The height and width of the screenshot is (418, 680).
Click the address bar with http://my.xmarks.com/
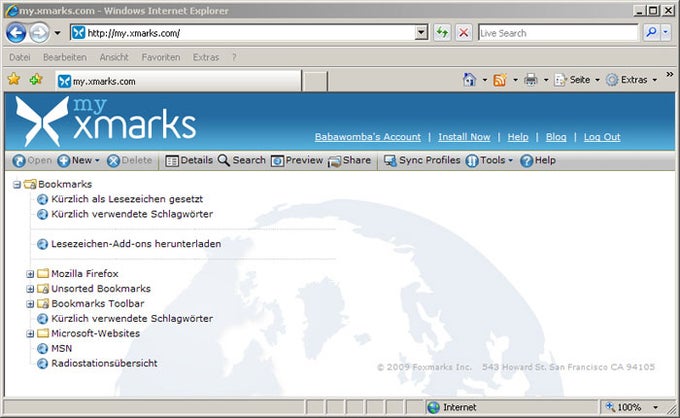242,33
